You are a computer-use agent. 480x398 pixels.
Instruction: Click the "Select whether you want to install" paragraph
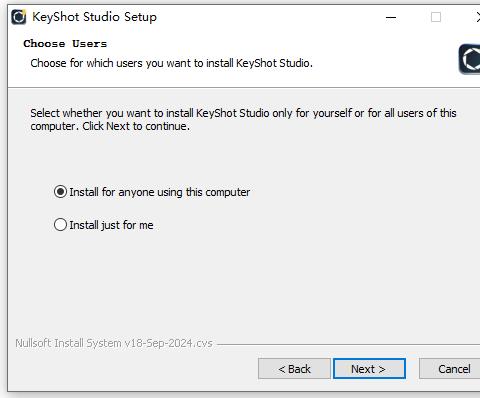click(x=243, y=119)
